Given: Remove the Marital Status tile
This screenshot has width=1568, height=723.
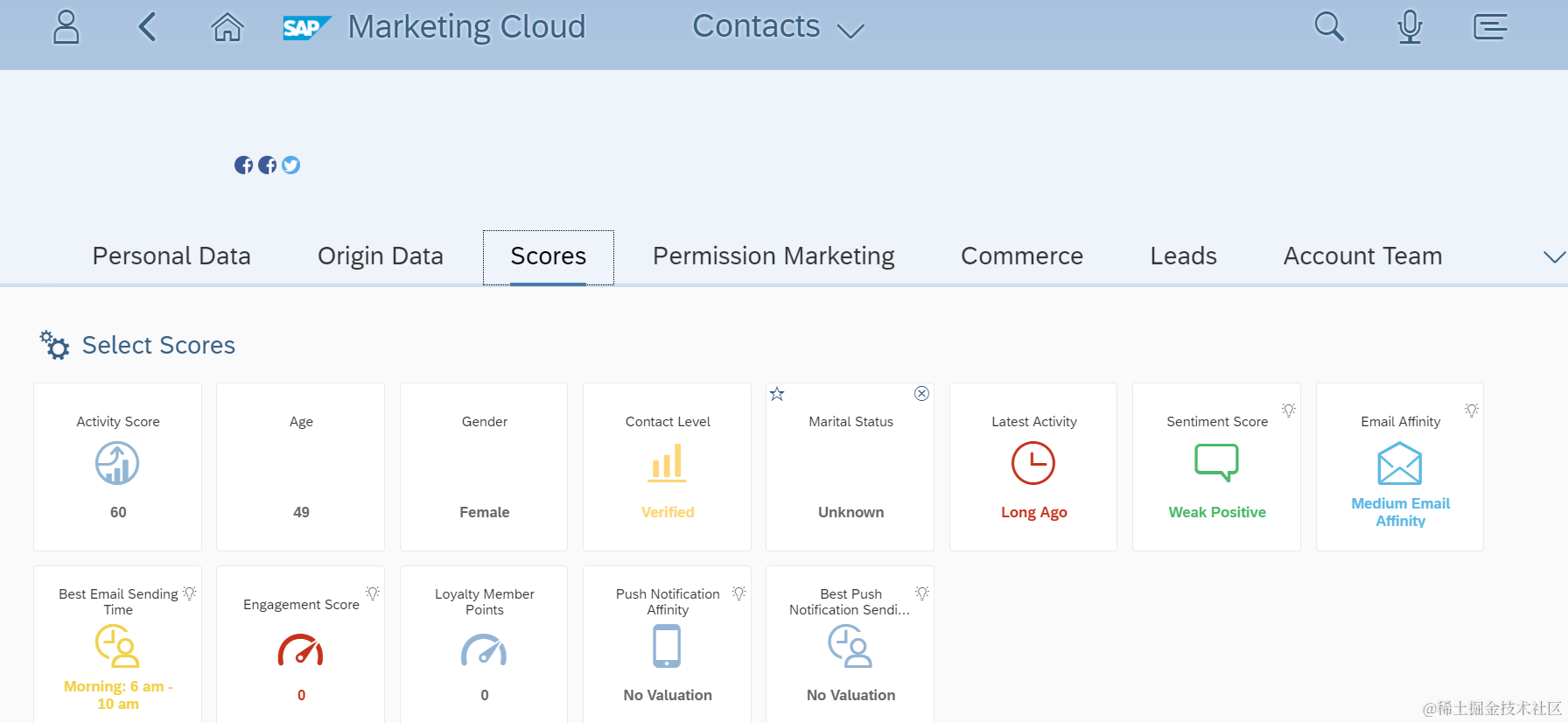Looking at the screenshot, I should point(921,394).
